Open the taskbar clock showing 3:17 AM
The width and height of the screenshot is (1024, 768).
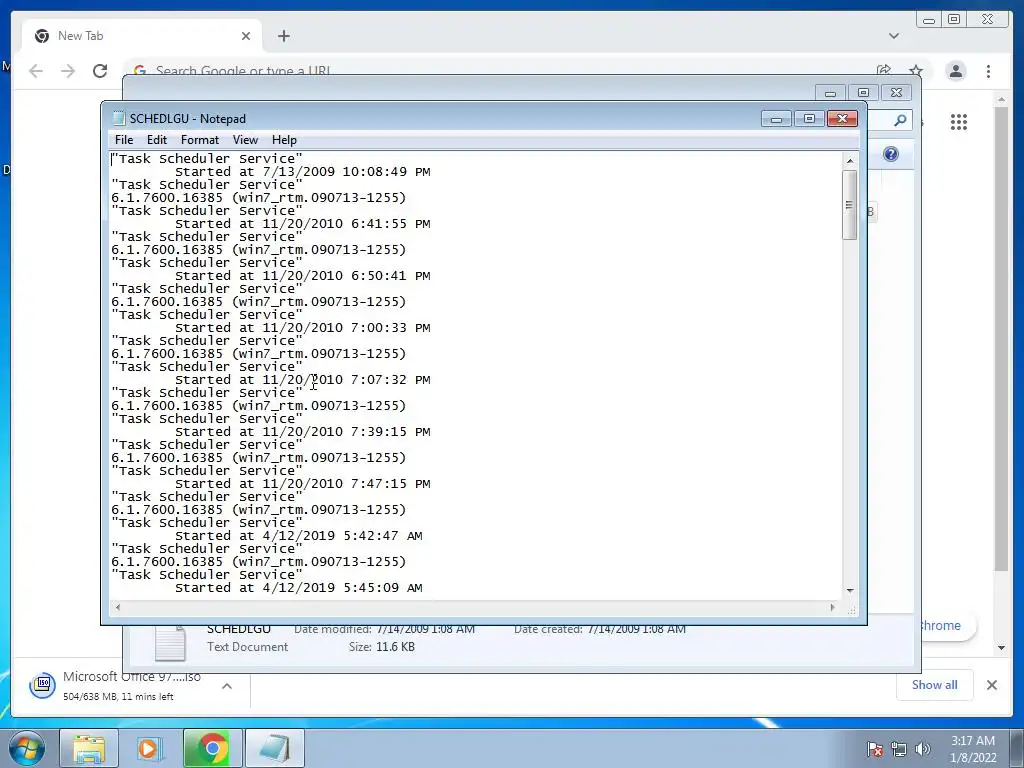[973, 749]
